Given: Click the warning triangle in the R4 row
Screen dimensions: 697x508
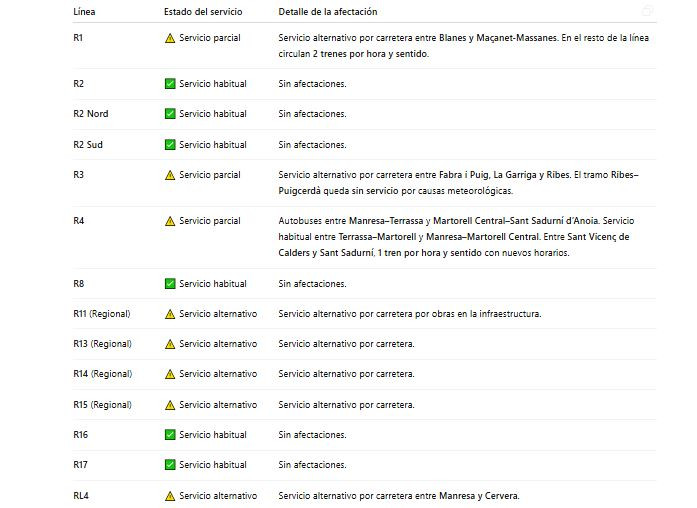Looking at the screenshot, I should coord(170,221).
